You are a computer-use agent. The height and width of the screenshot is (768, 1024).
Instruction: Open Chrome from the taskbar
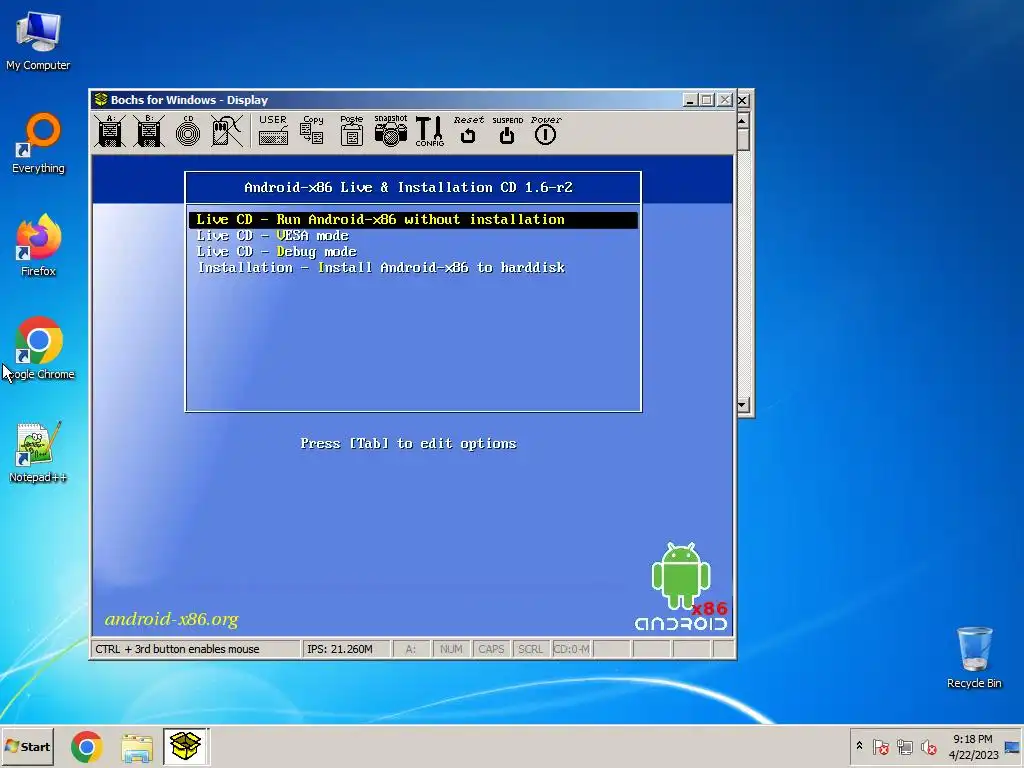click(x=87, y=746)
